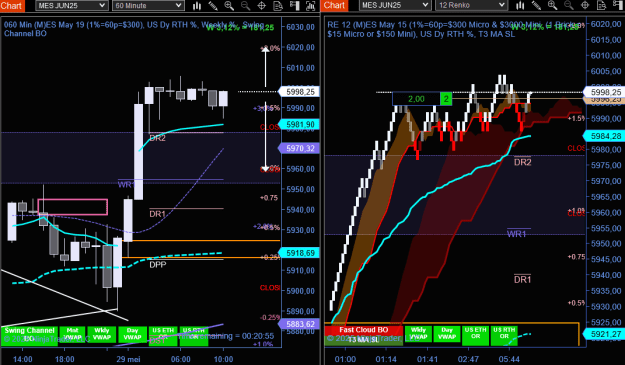625x365 pixels.
Task: Open chart trader icon in 12 Renko chart
Action: 617,6
